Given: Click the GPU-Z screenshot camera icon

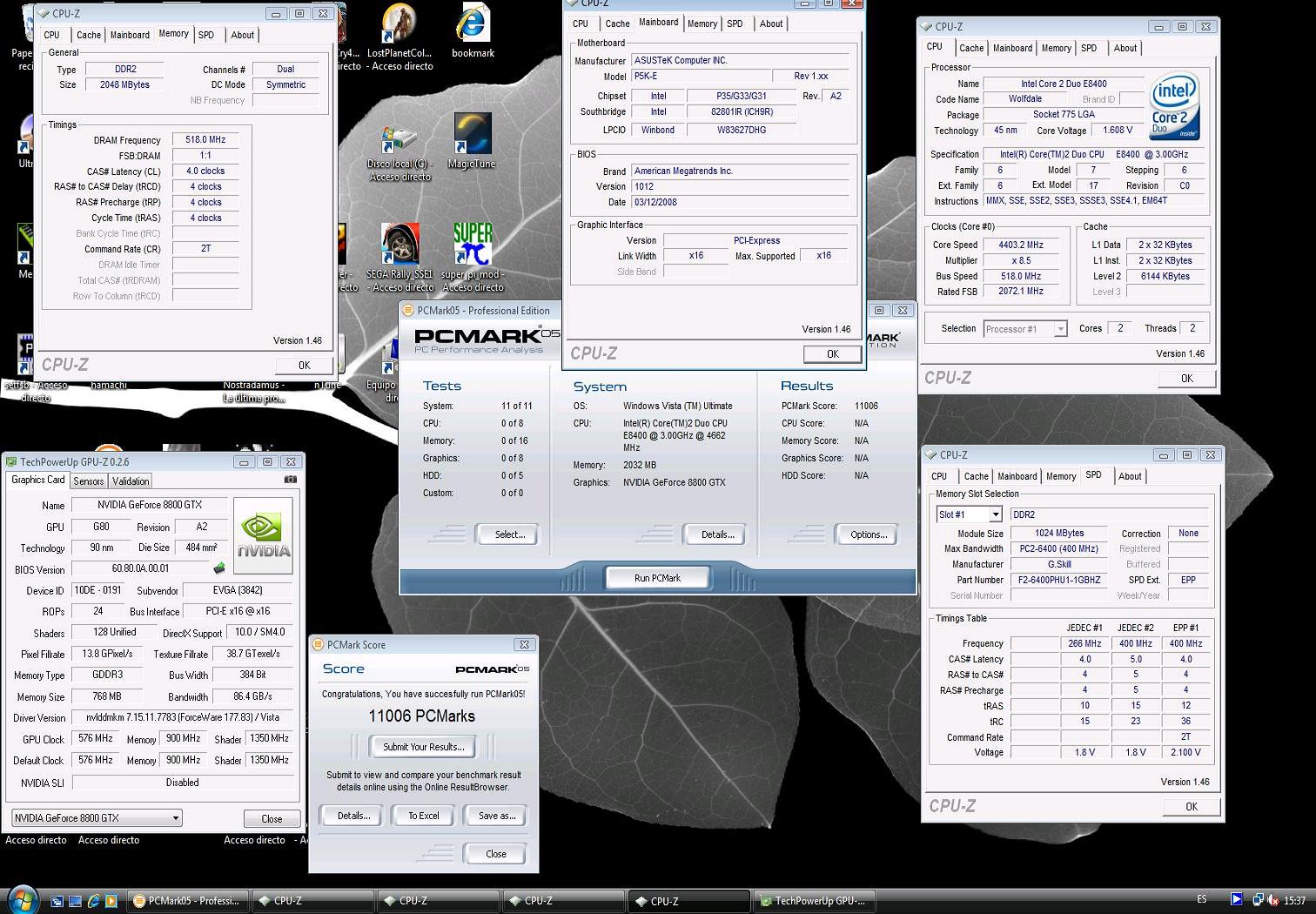Looking at the screenshot, I should tap(290, 480).
